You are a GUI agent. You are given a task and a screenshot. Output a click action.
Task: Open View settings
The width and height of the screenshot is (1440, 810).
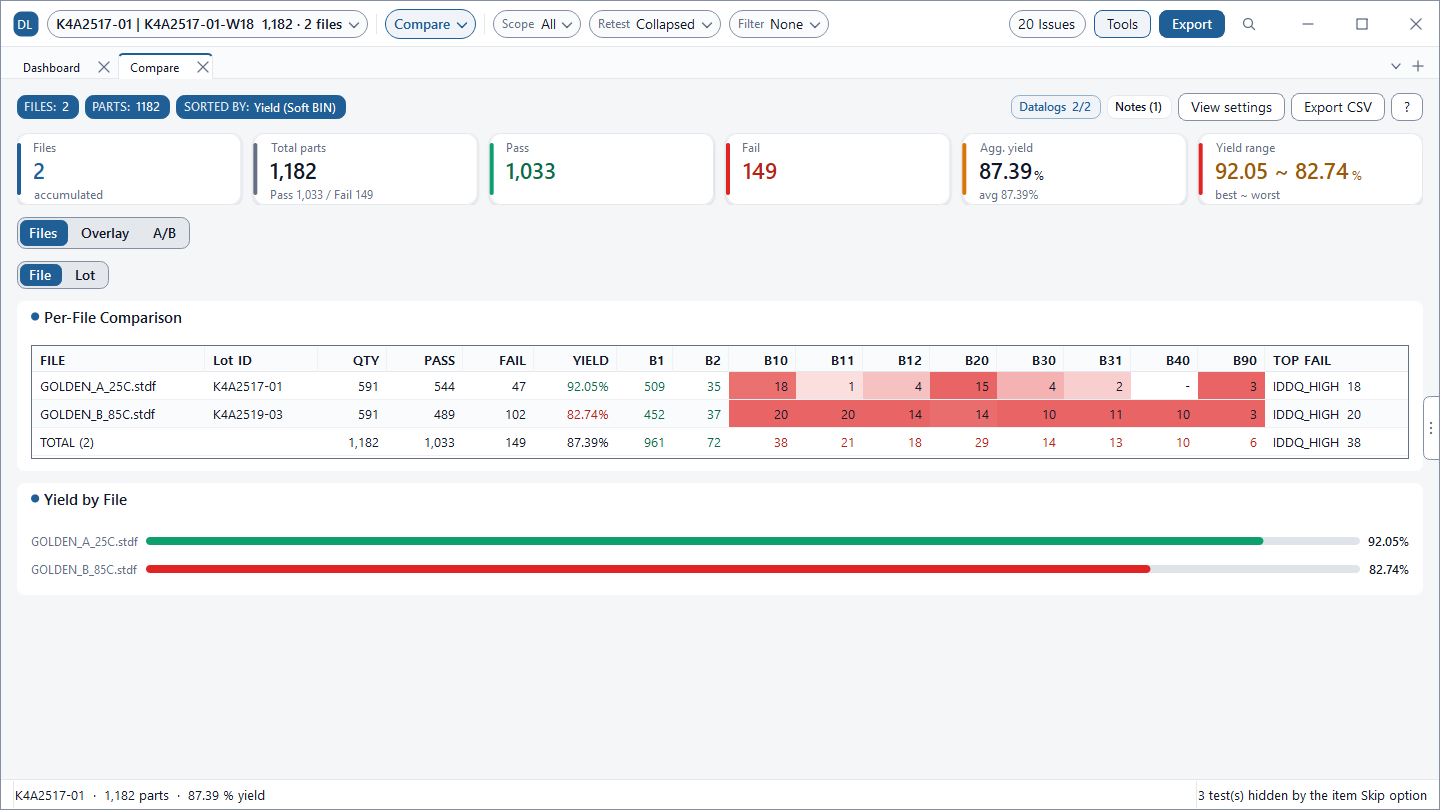tap(1231, 107)
